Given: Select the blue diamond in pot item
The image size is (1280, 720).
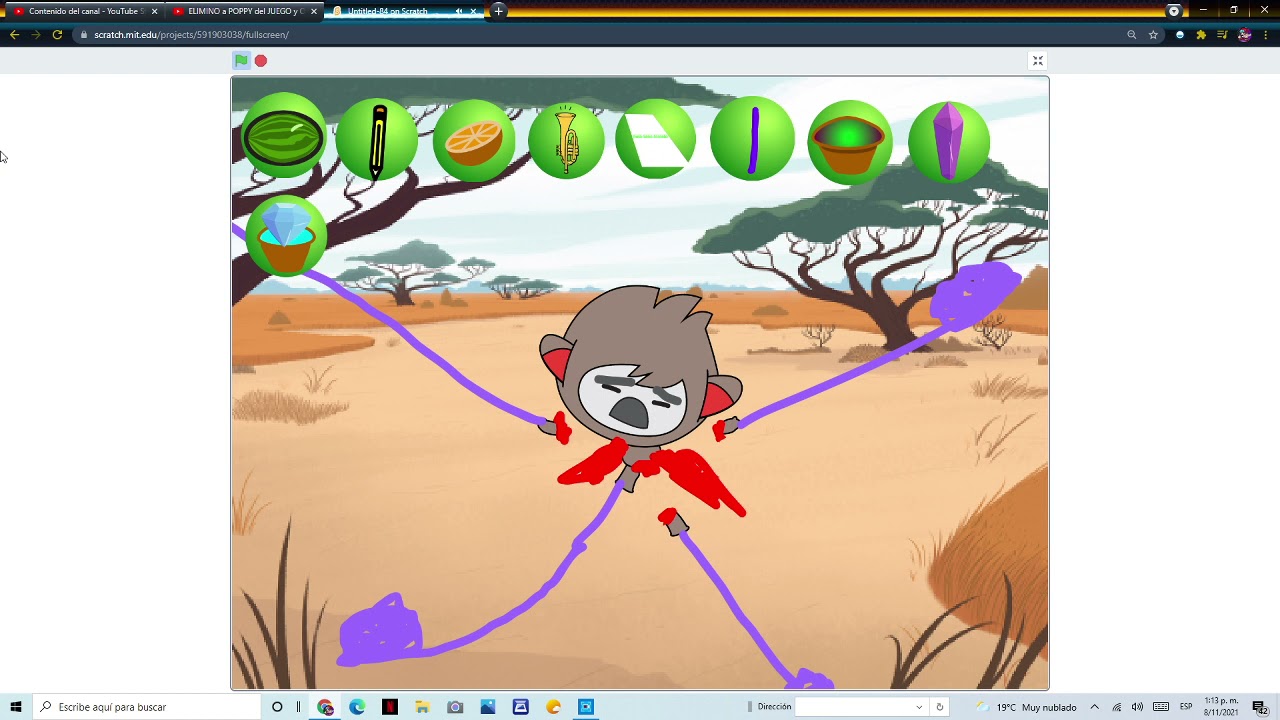Looking at the screenshot, I should point(286,236).
